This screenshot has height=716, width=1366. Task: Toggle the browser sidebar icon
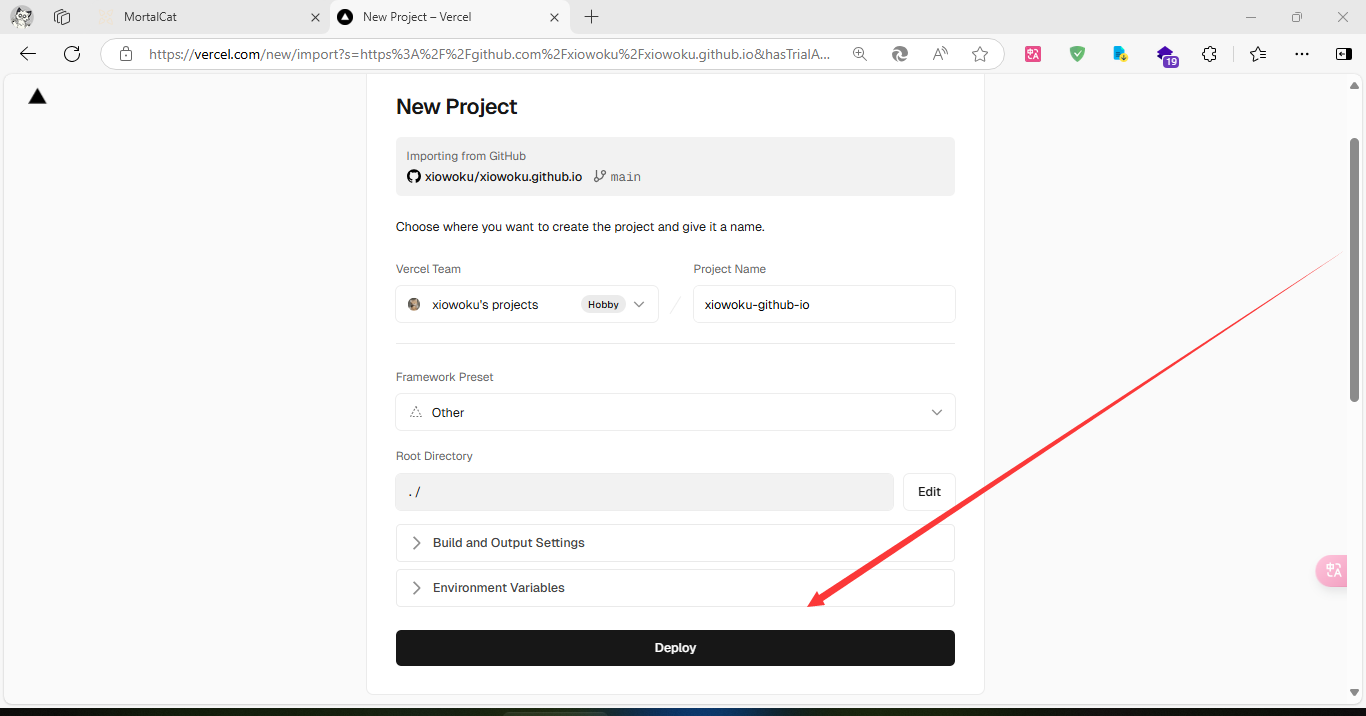[1344, 54]
